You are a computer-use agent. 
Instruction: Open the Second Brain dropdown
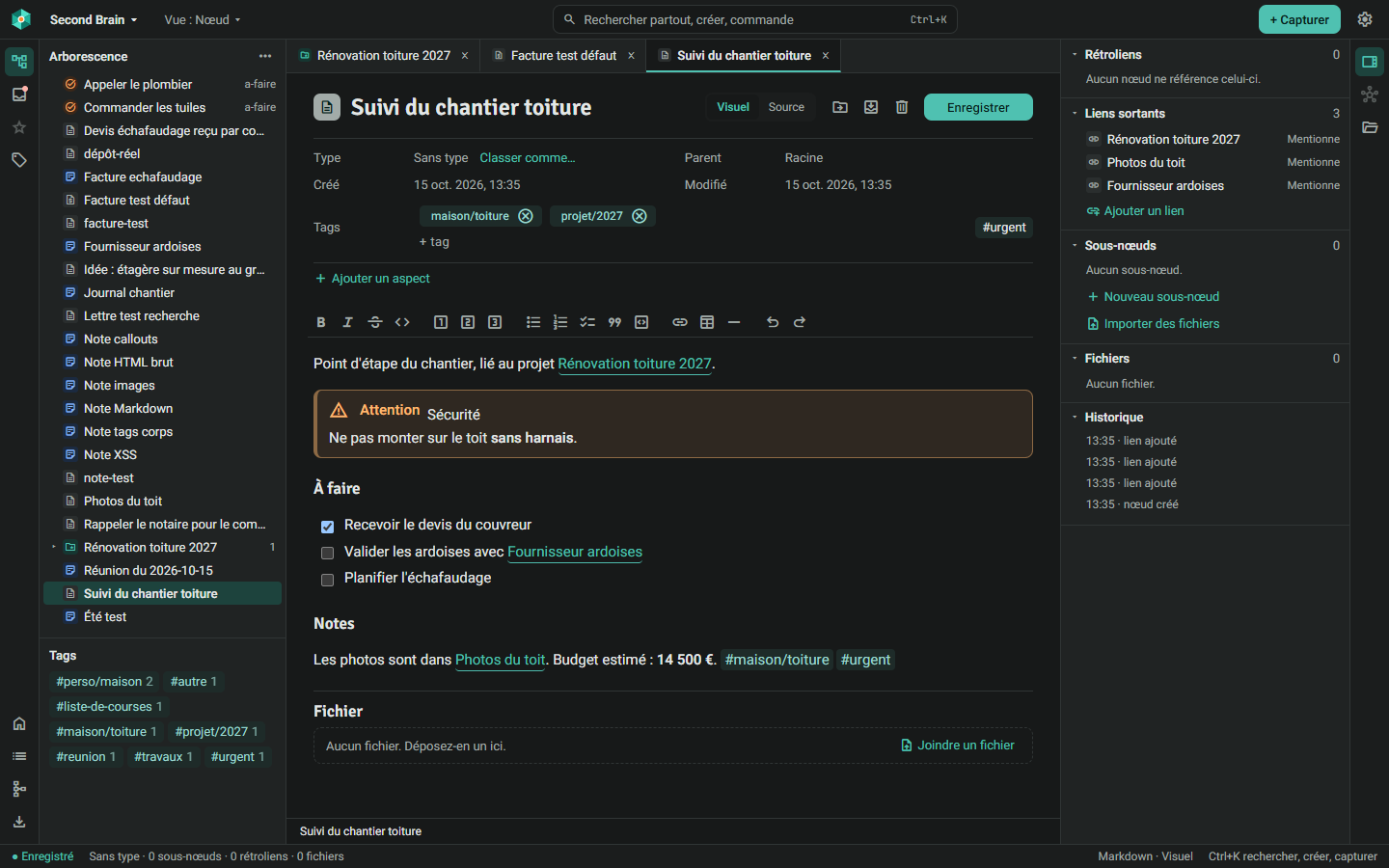pos(94,19)
